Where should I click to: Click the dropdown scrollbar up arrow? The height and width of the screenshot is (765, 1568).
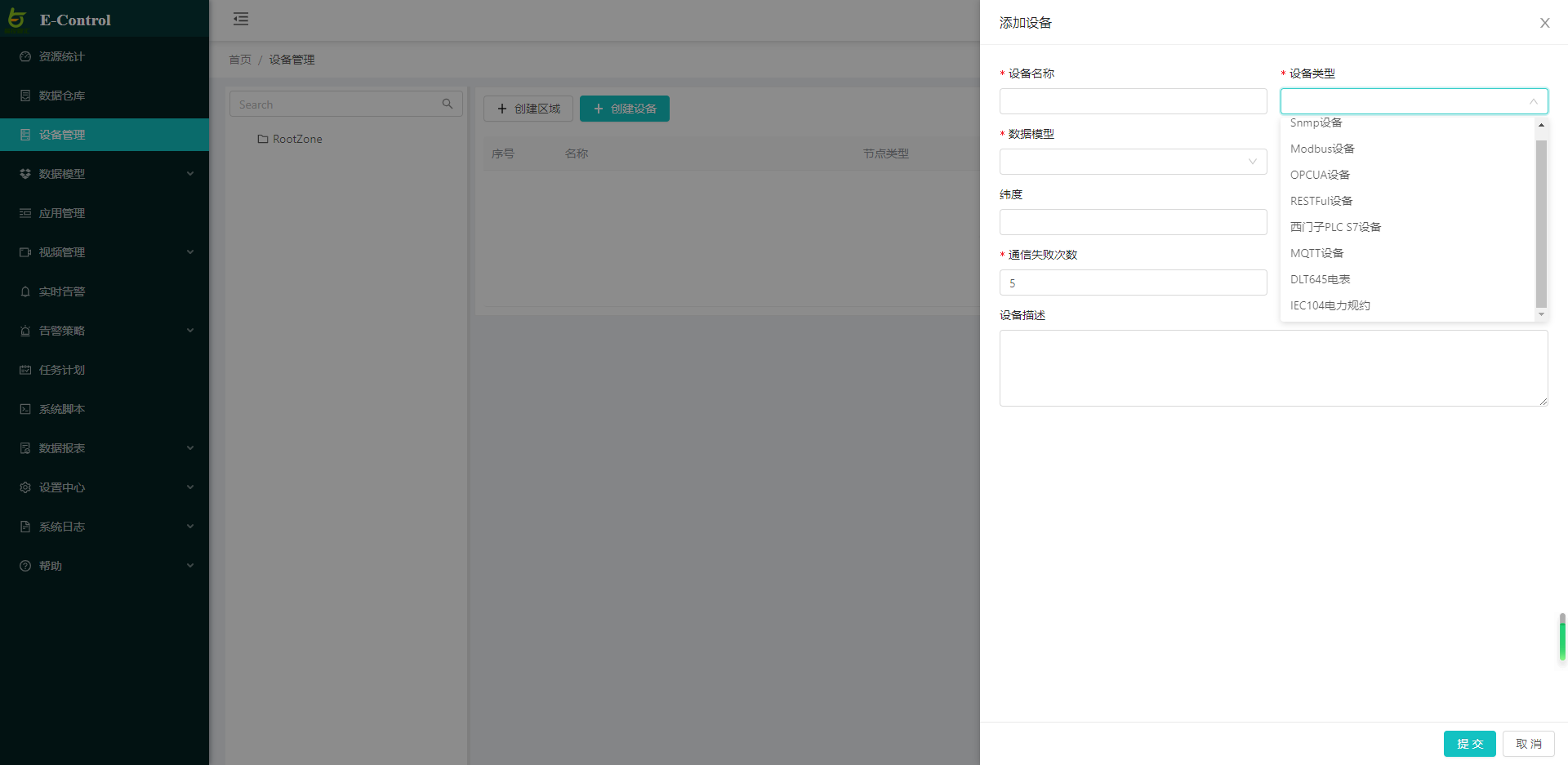(x=1541, y=125)
